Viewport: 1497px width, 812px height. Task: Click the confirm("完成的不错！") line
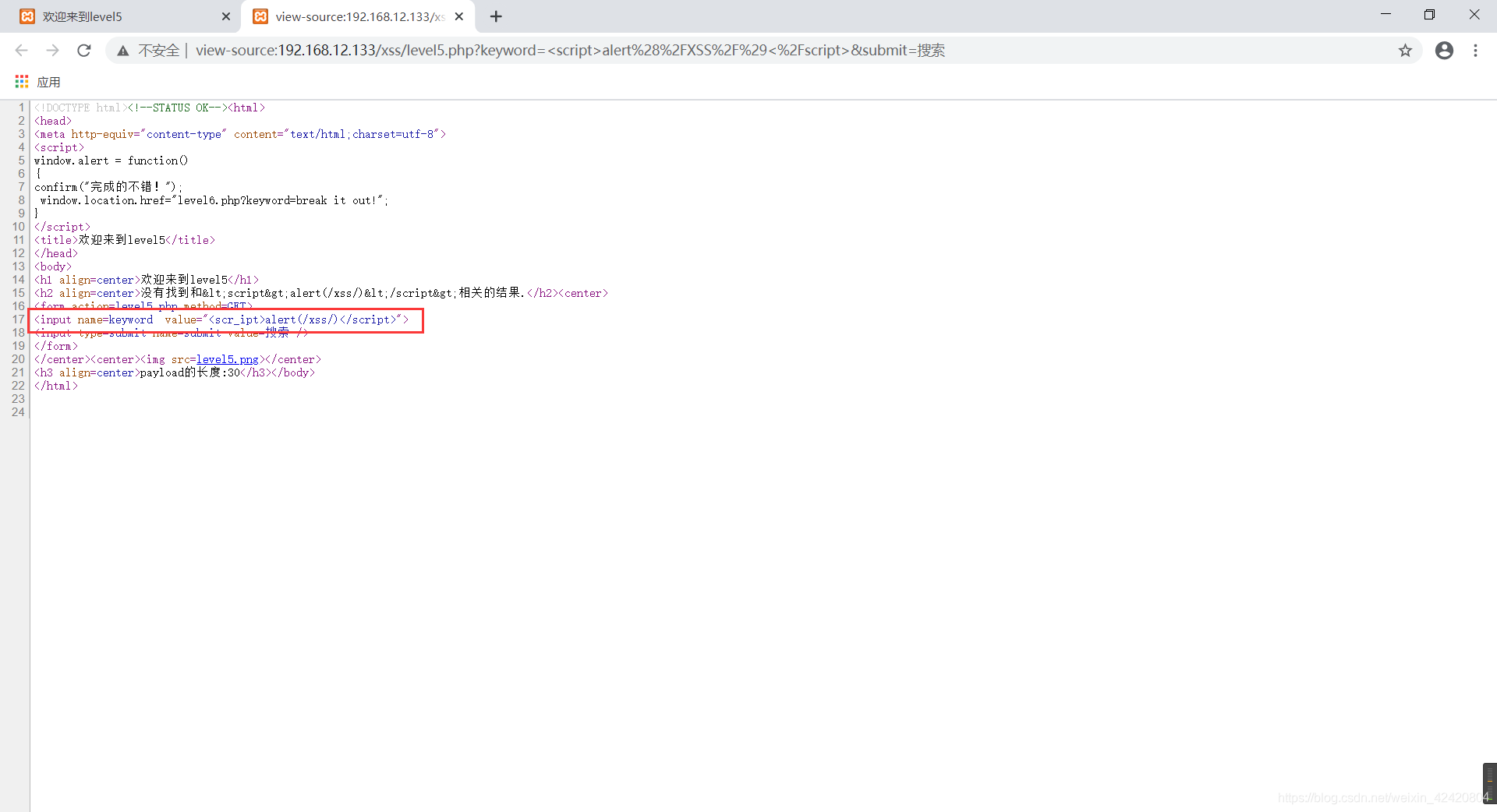pos(108,187)
